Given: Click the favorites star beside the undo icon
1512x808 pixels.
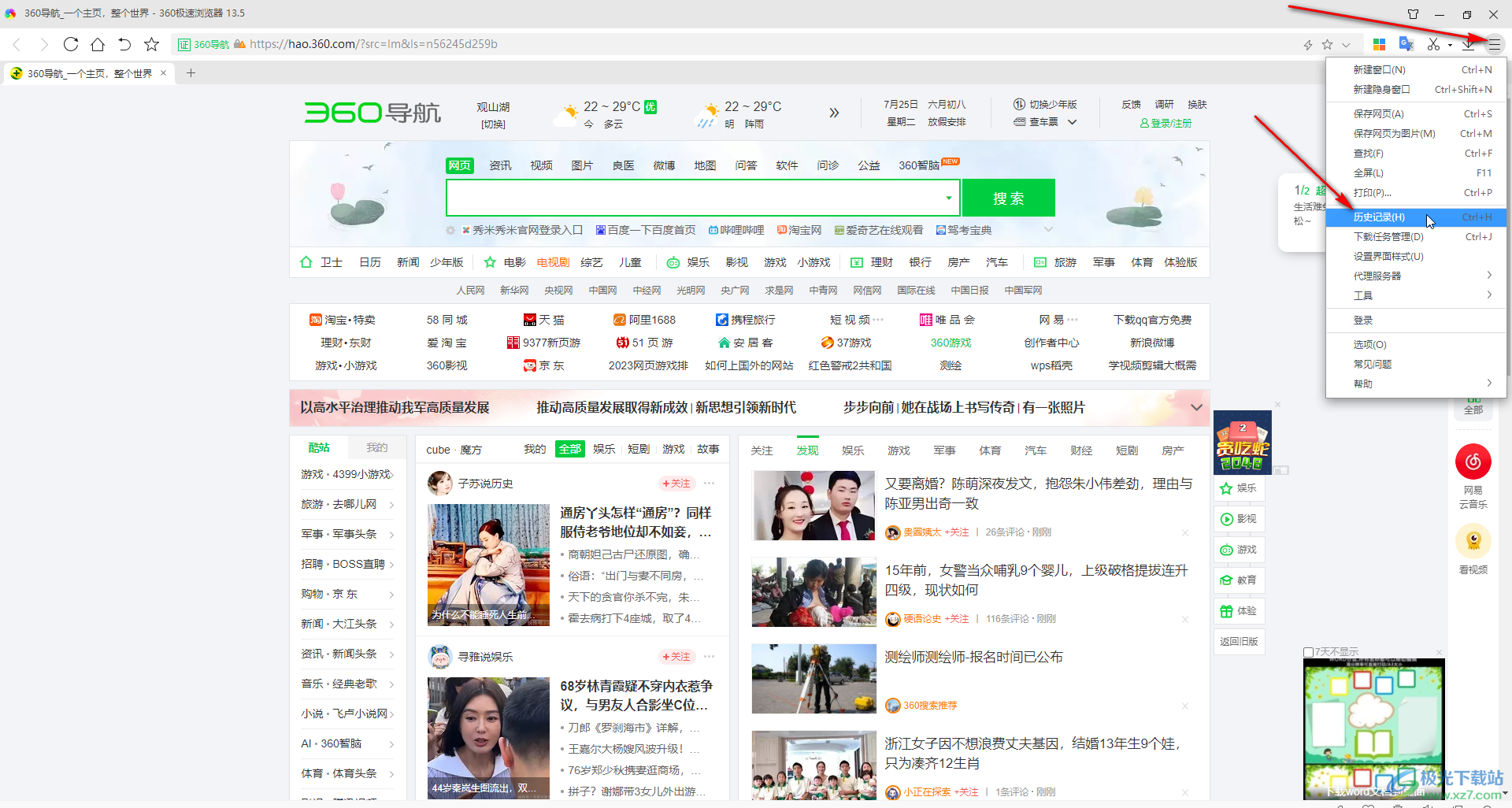Looking at the screenshot, I should pos(152,44).
